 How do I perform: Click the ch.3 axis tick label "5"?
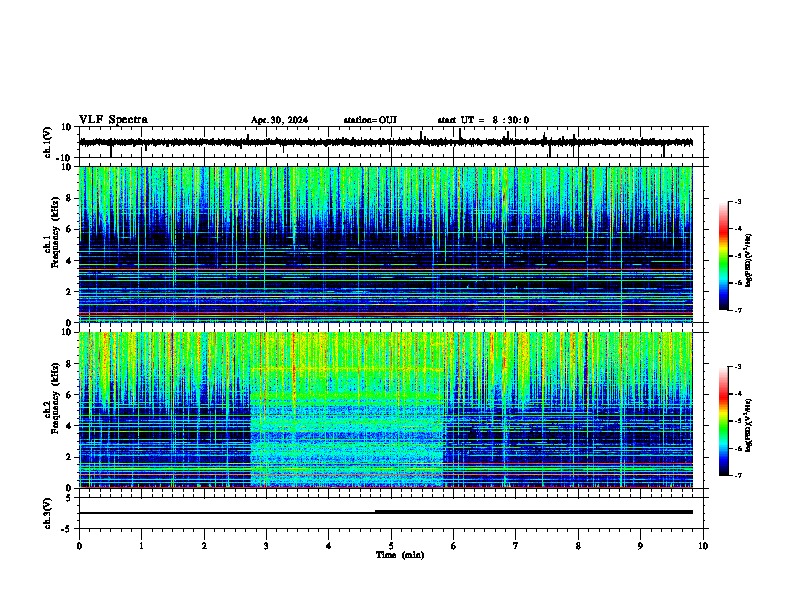69,497
